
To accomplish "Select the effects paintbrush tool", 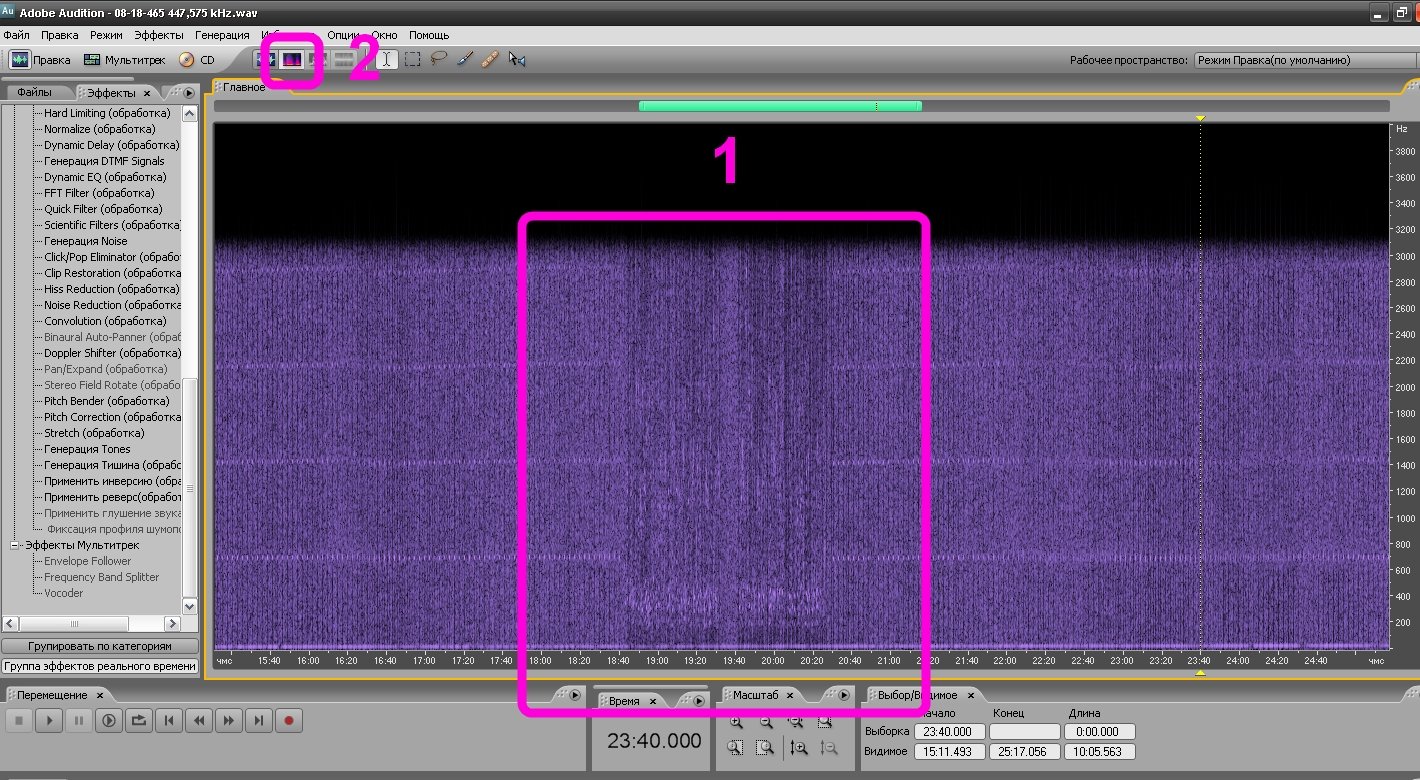I will tap(464, 60).
